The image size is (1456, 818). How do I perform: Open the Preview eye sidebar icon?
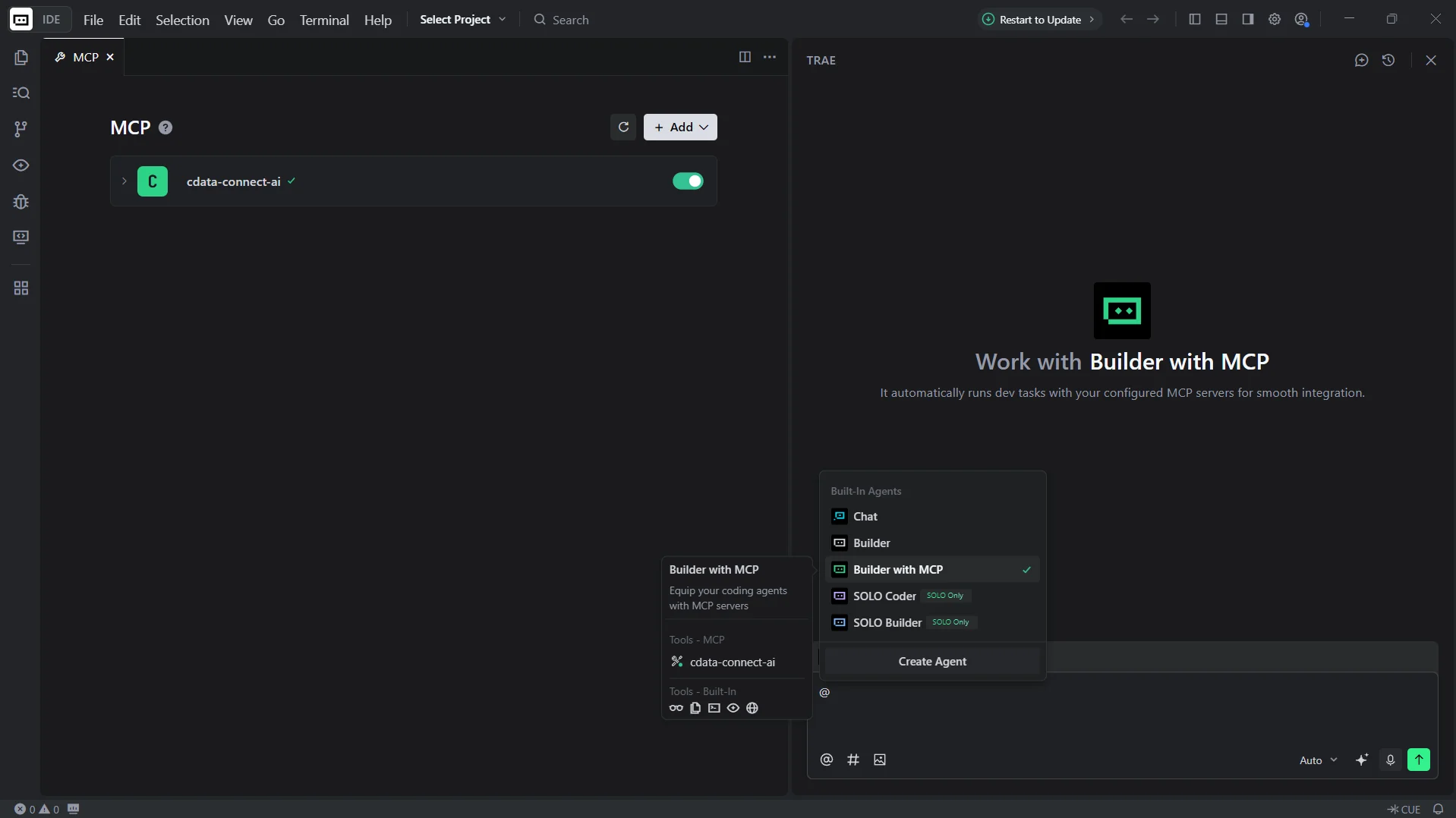(x=20, y=165)
